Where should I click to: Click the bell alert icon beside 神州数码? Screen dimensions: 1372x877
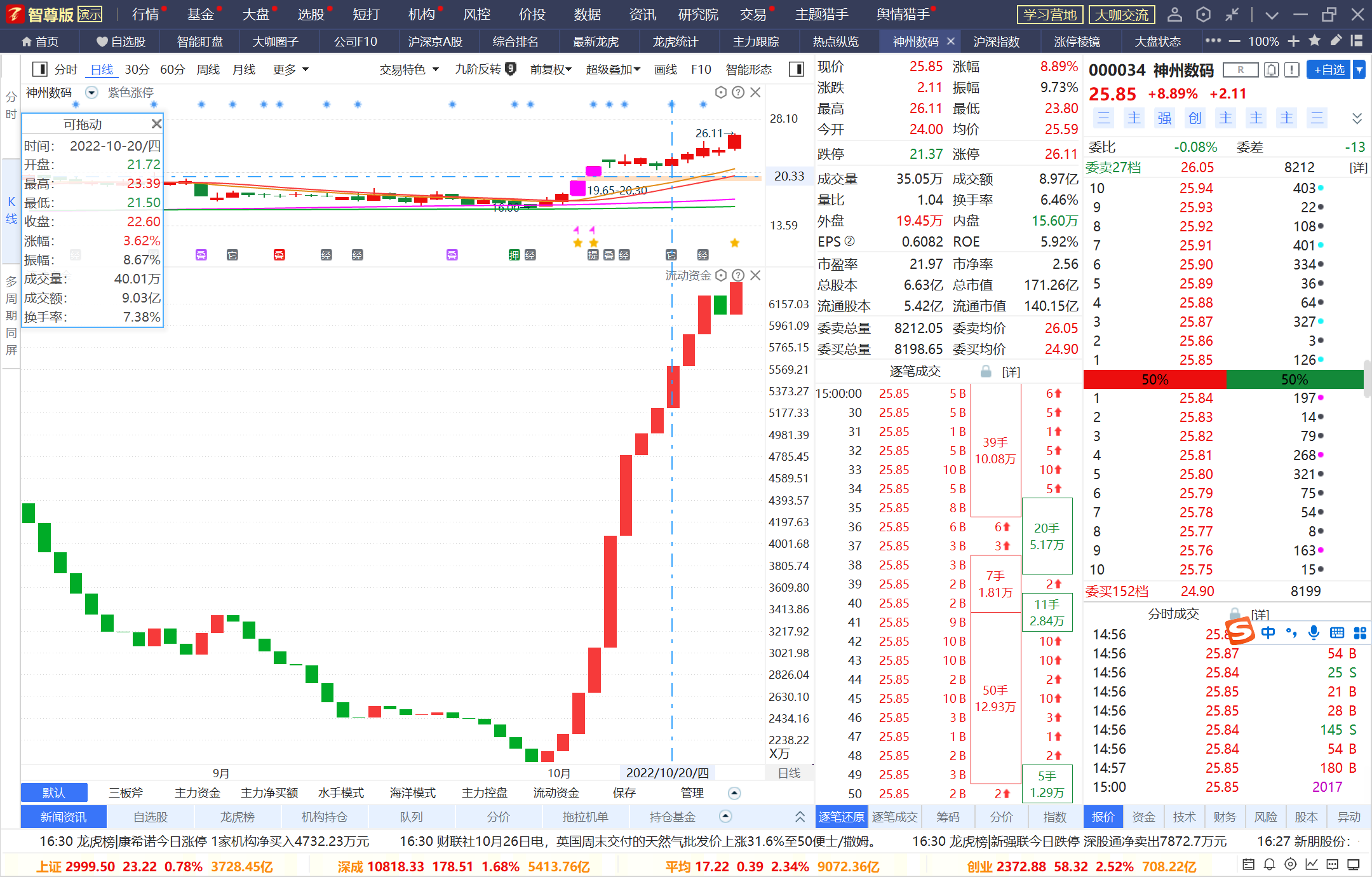(x=1271, y=70)
